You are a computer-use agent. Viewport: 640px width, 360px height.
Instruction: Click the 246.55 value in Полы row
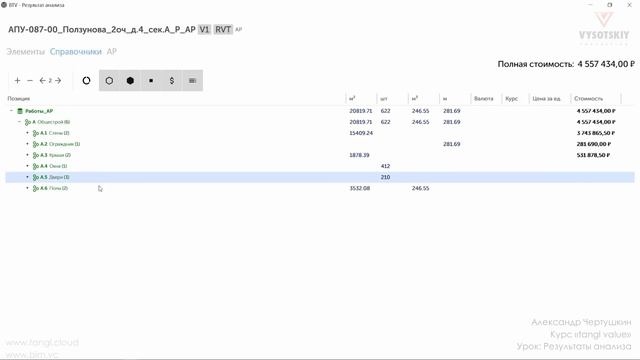point(420,188)
